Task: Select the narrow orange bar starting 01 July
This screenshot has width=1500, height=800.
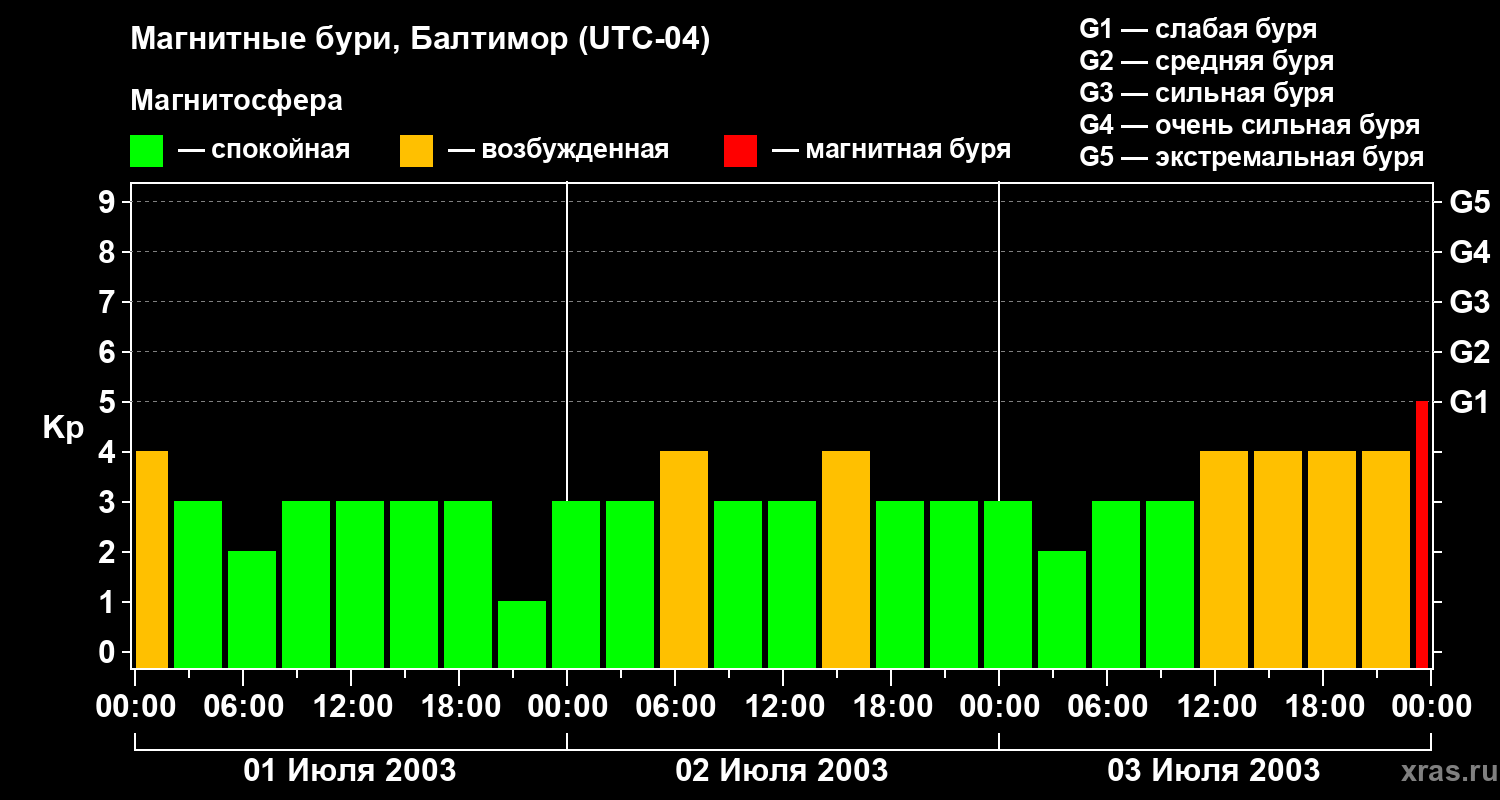Action: pyautogui.click(x=152, y=559)
